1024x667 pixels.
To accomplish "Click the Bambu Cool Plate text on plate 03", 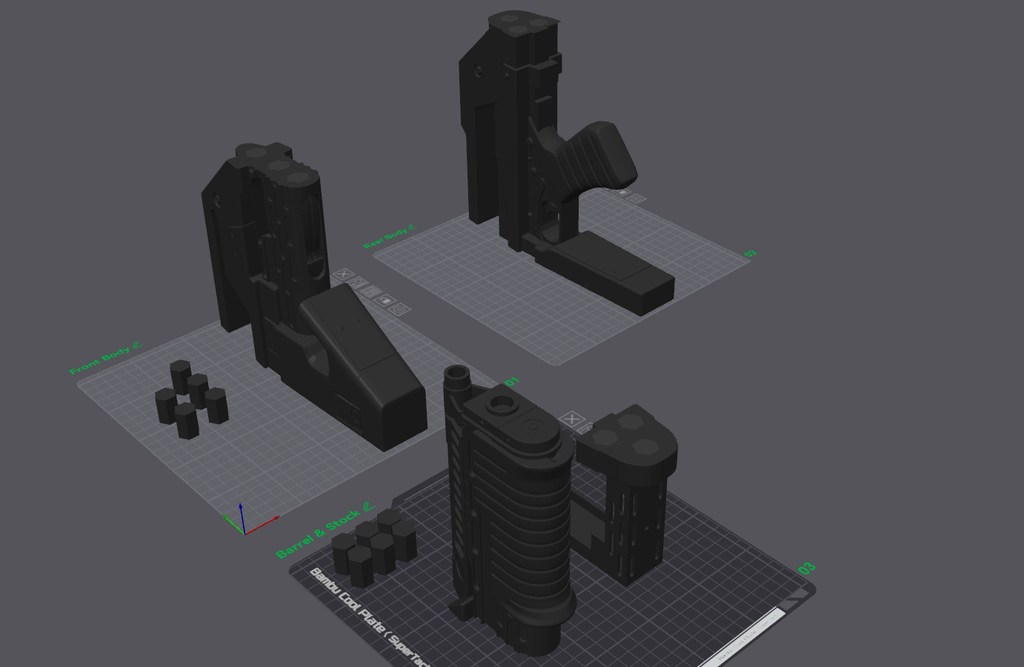I will 369,617.
